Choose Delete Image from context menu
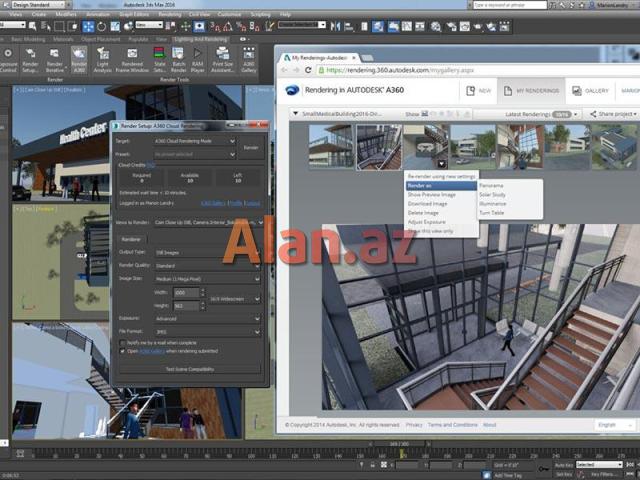The image size is (640, 480). [423, 213]
